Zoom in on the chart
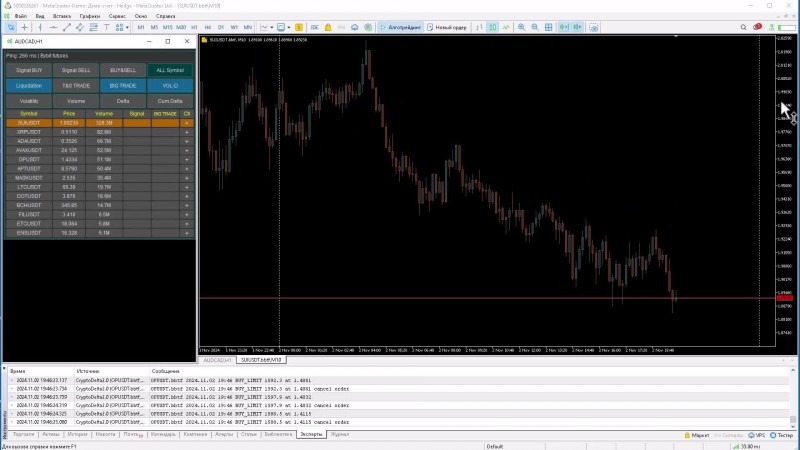This screenshot has width=800, height=450. pyautogui.click(x=521, y=28)
